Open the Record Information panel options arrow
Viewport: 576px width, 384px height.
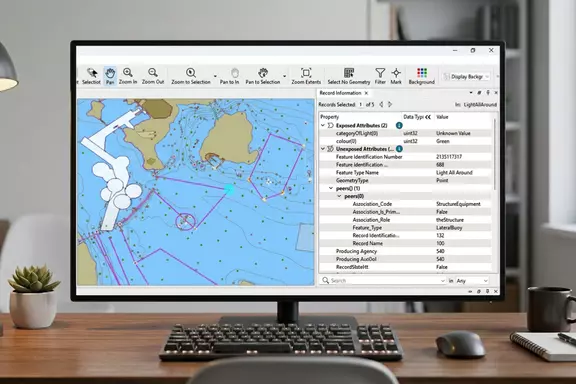click(x=471, y=93)
